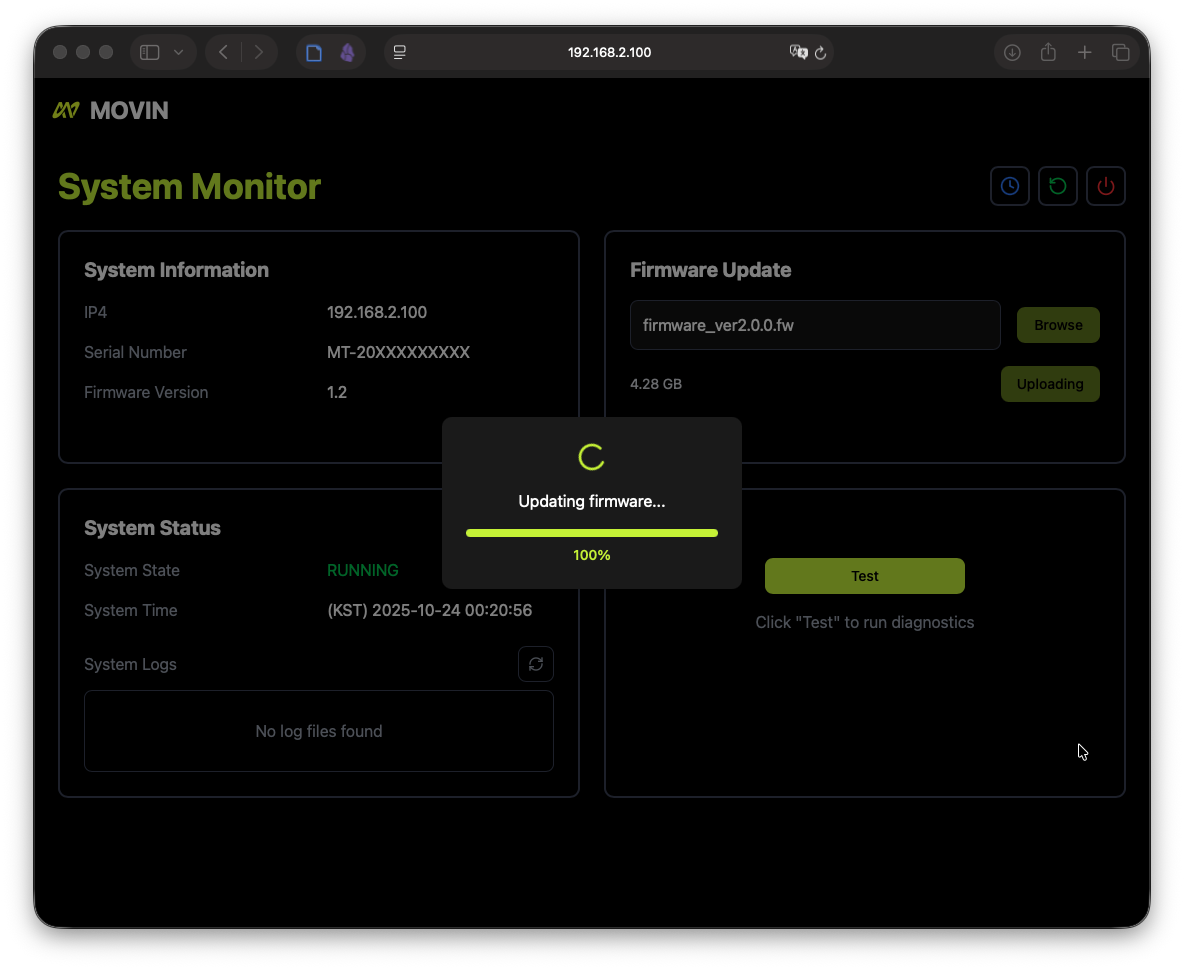
Task: Open the page reader menu icon
Action: click(400, 53)
